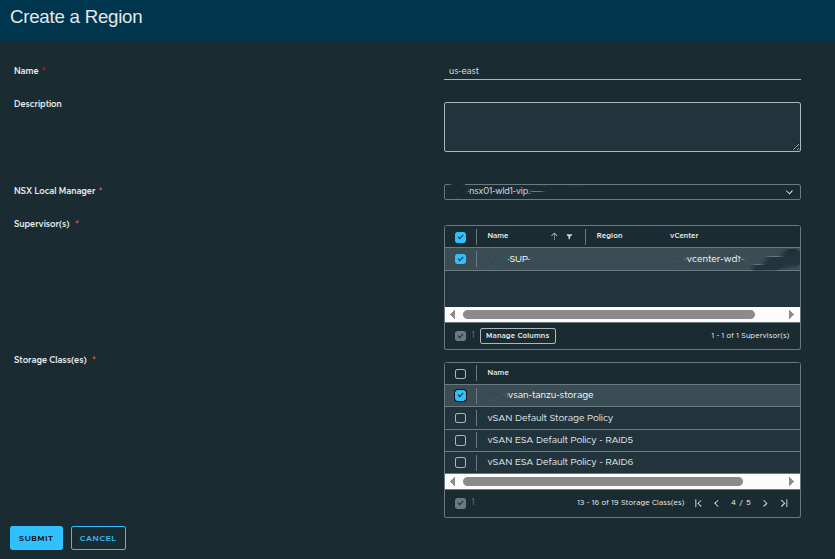The width and height of the screenshot is (835, 559).
Task: Click the Cancel button
Action: (x=98, y=538)
